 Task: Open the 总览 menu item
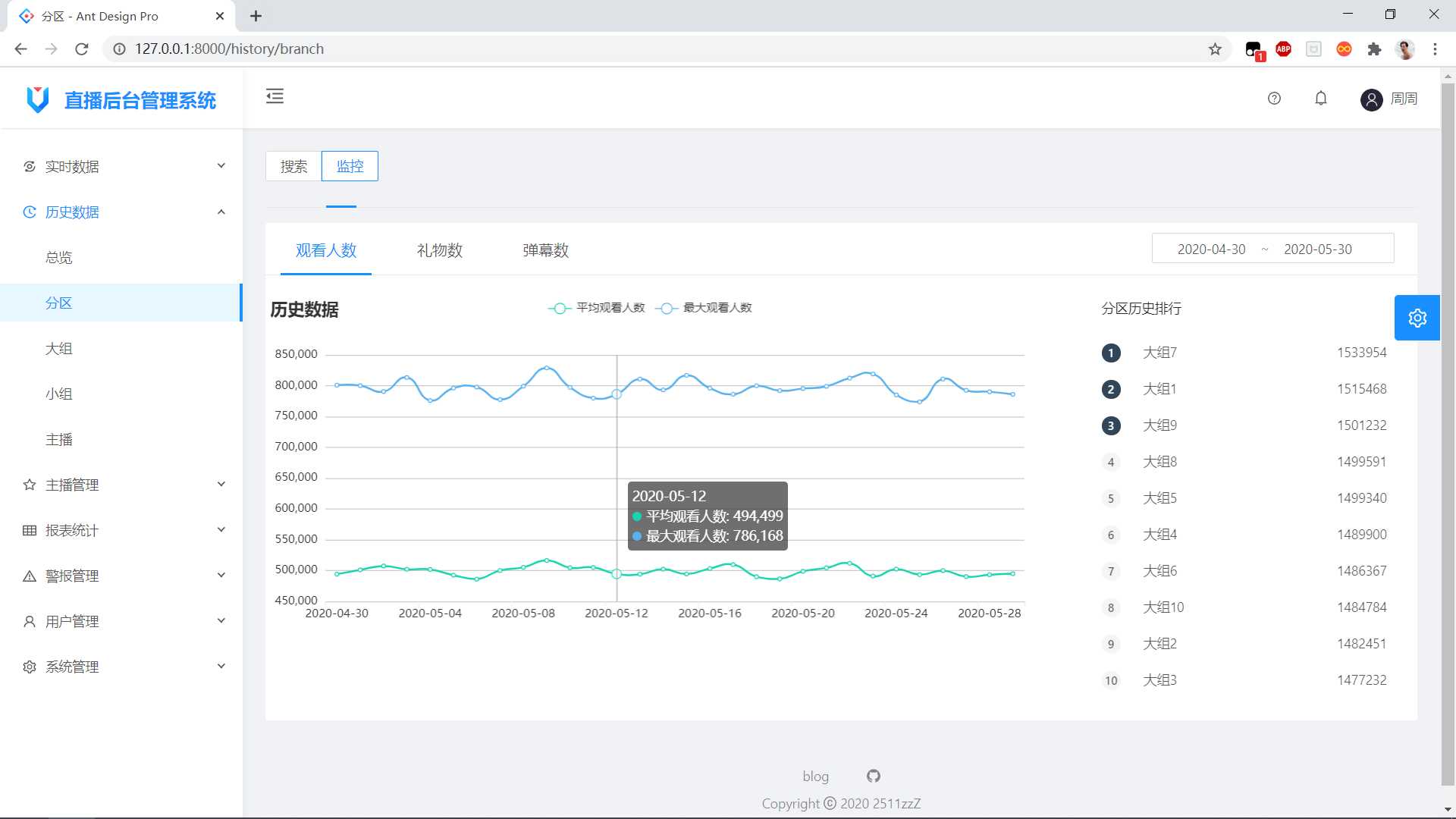pos(121,257)
